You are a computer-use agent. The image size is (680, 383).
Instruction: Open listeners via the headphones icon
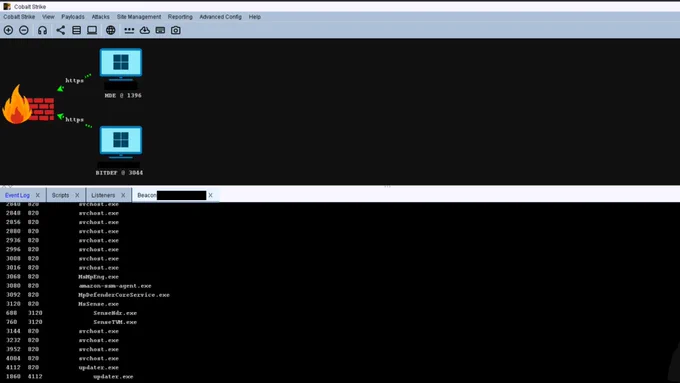point(42,30)
